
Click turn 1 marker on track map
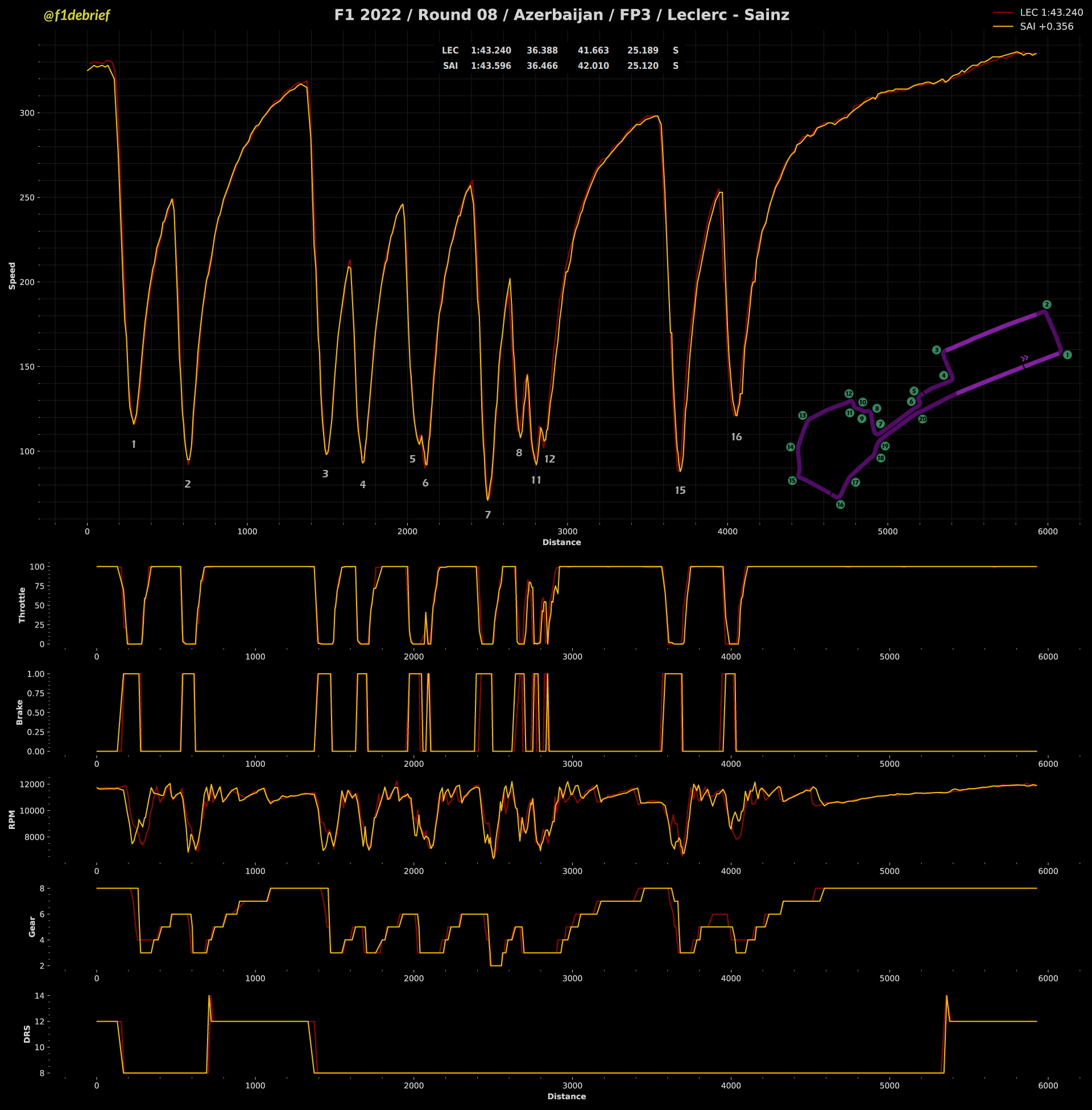coord(1068,355)
